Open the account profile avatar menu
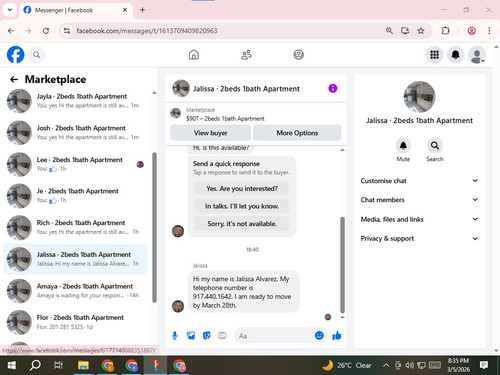This screenshot has width=500, height=375. tap(477, 55)
